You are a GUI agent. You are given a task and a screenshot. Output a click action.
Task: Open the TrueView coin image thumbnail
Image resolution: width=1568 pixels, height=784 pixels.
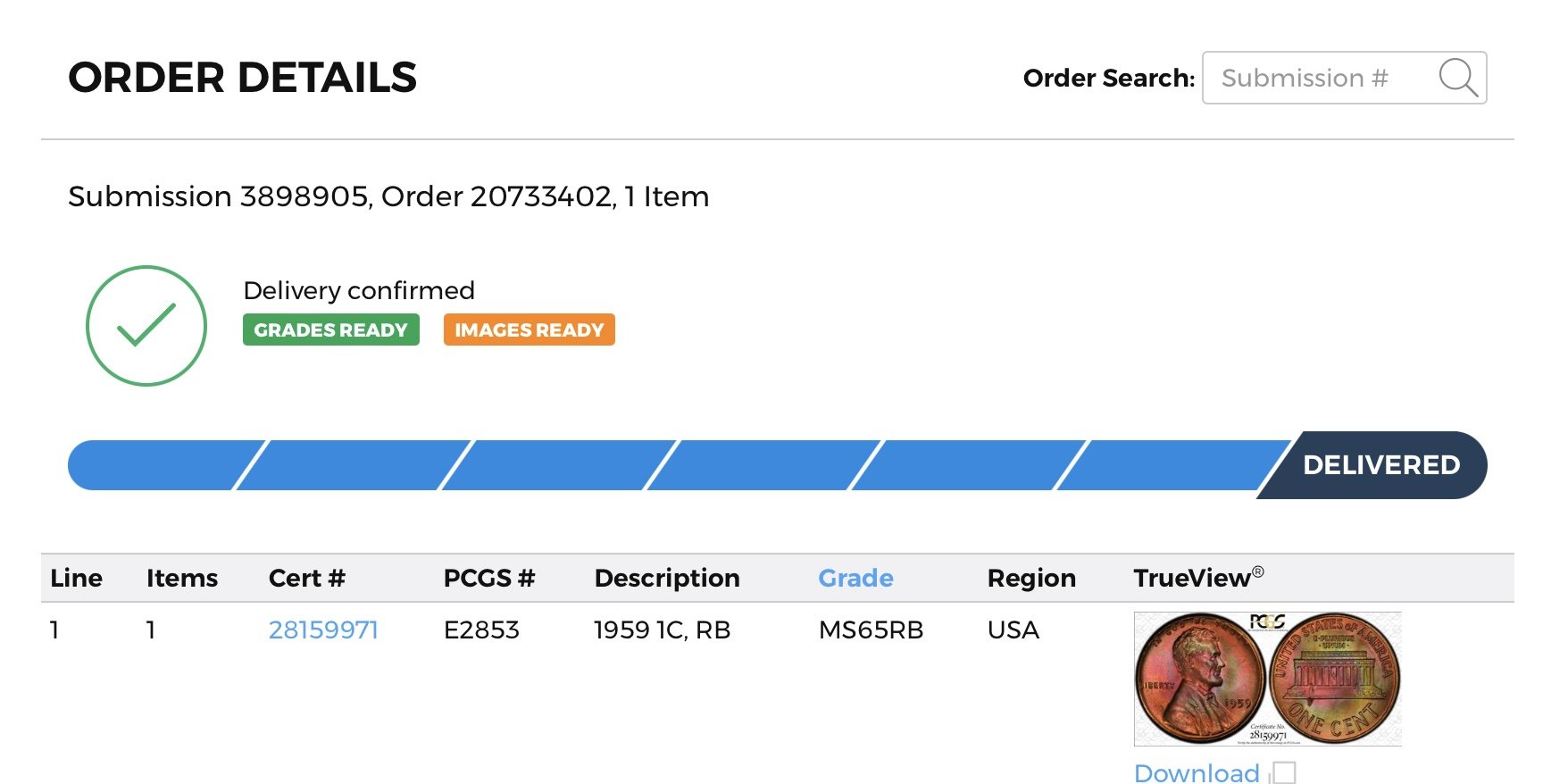pos(1267,679)
